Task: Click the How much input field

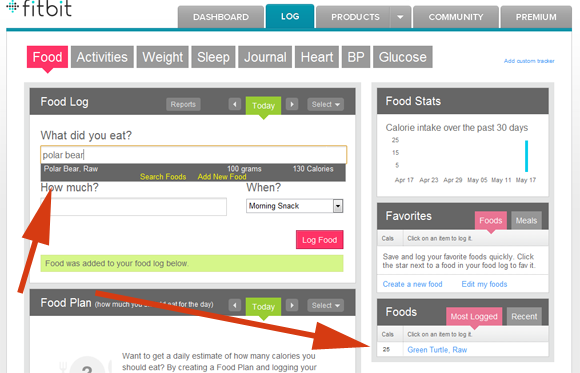Action: (x=134, y=206)
